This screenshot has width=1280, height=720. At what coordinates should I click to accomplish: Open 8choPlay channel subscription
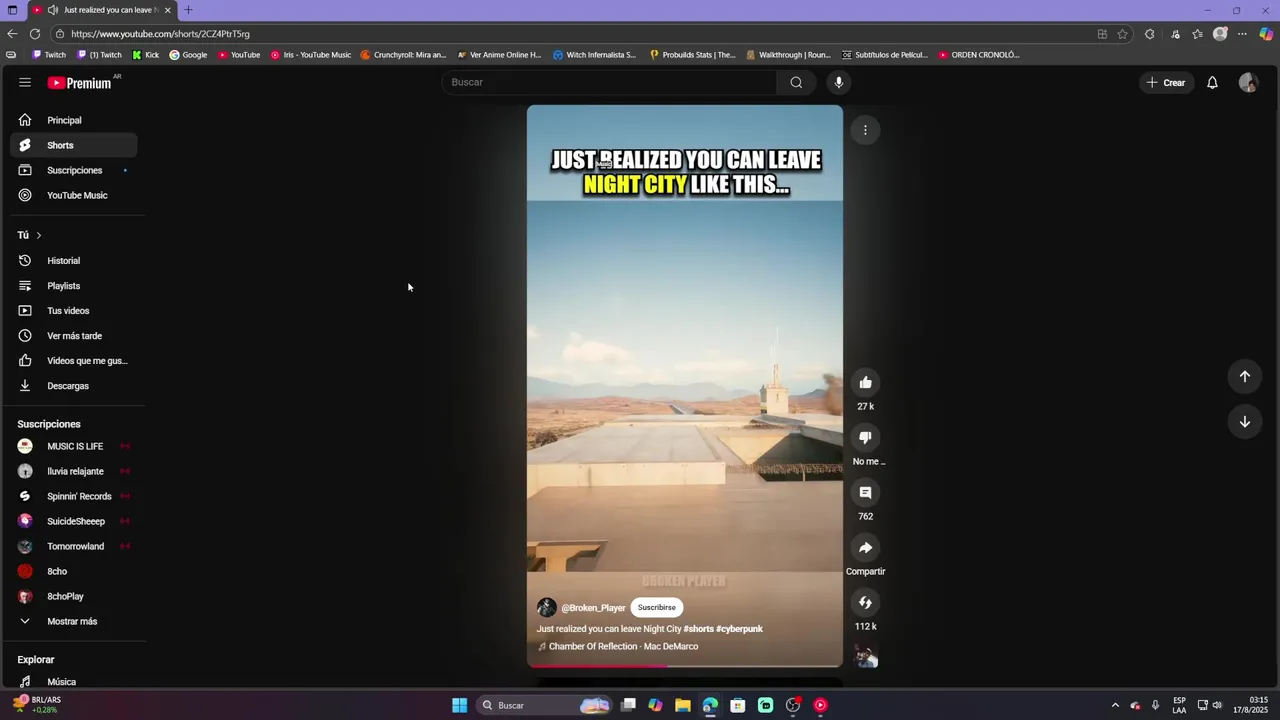click(73, 596)
